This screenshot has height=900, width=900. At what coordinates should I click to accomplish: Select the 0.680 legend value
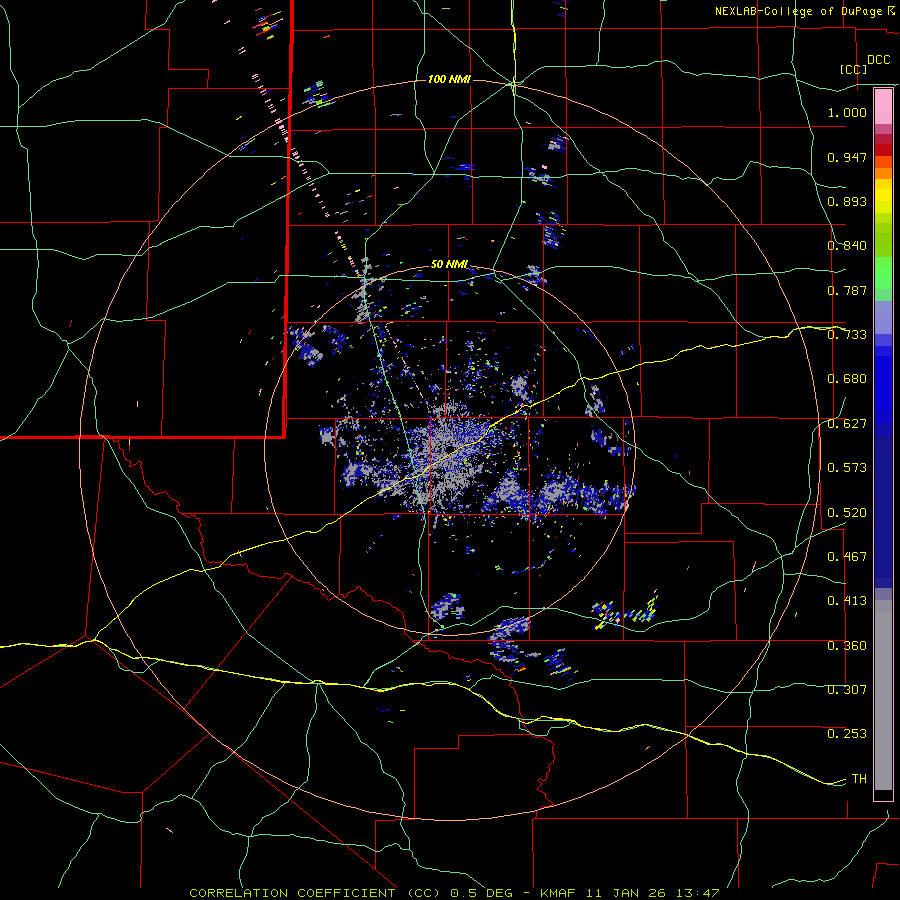click(x=847, y=379)
